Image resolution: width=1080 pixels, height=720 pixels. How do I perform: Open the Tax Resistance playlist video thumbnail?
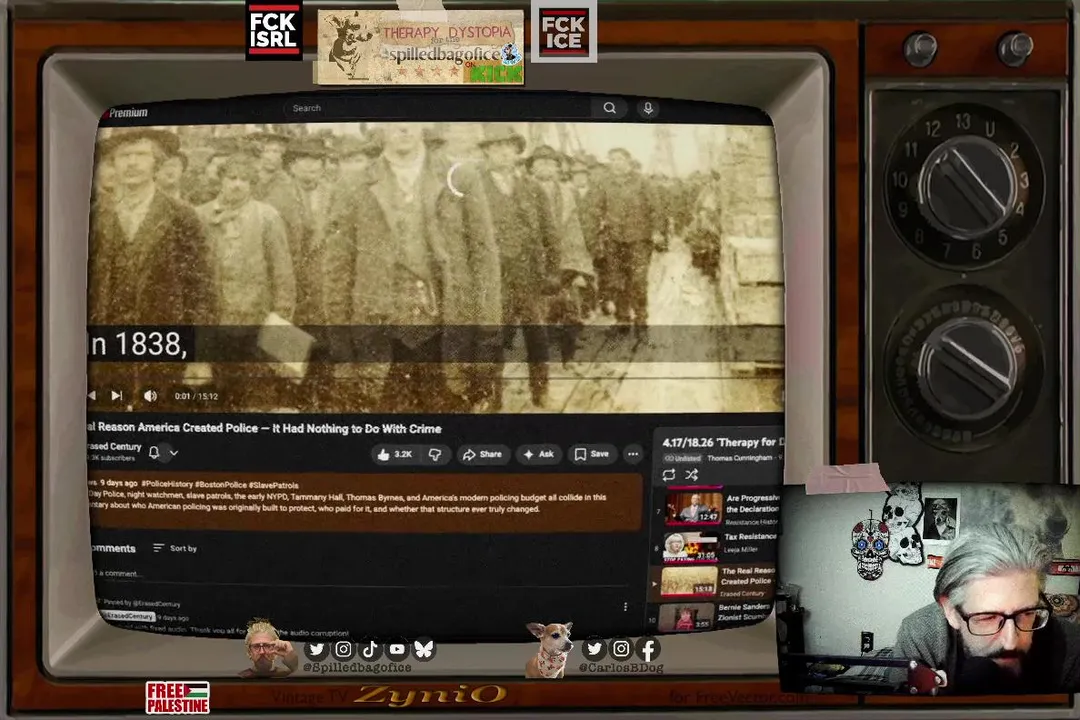point(689,546)
